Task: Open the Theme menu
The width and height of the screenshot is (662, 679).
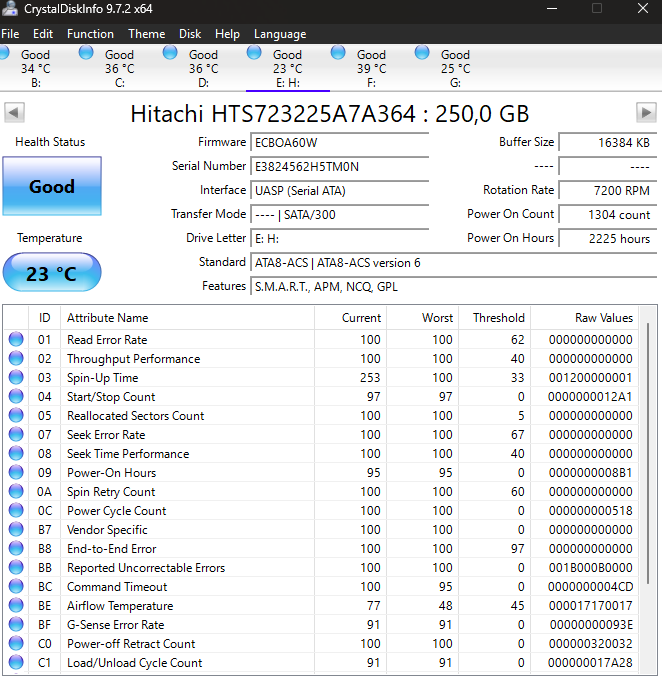Action: [146, 34]
